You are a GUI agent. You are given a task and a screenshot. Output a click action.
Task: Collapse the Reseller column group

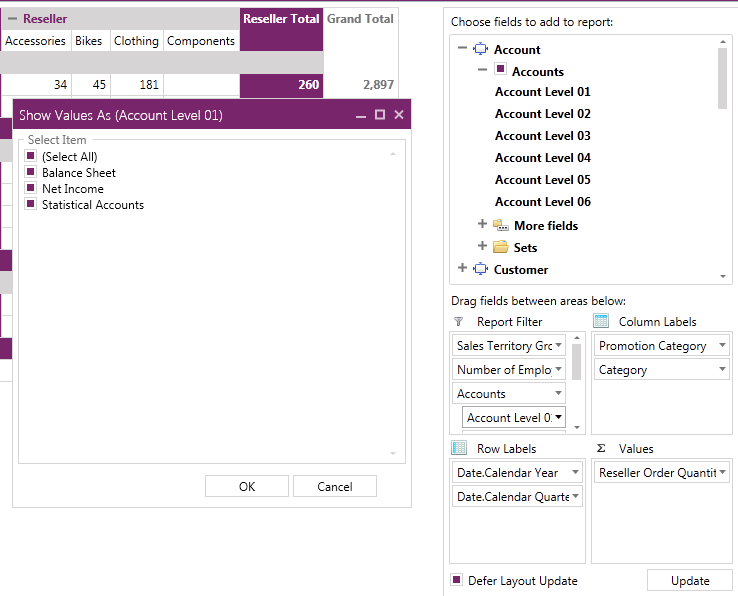pyautogui.click(x=12, y=19)
